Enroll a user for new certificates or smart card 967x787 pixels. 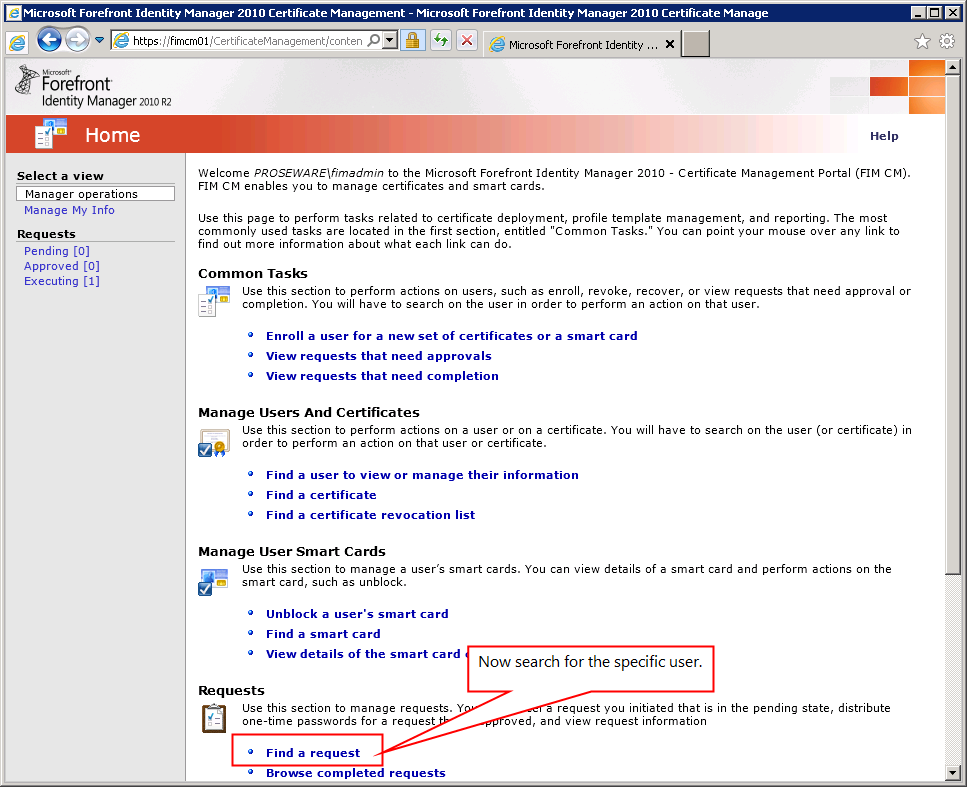click(x=451, y=336)
